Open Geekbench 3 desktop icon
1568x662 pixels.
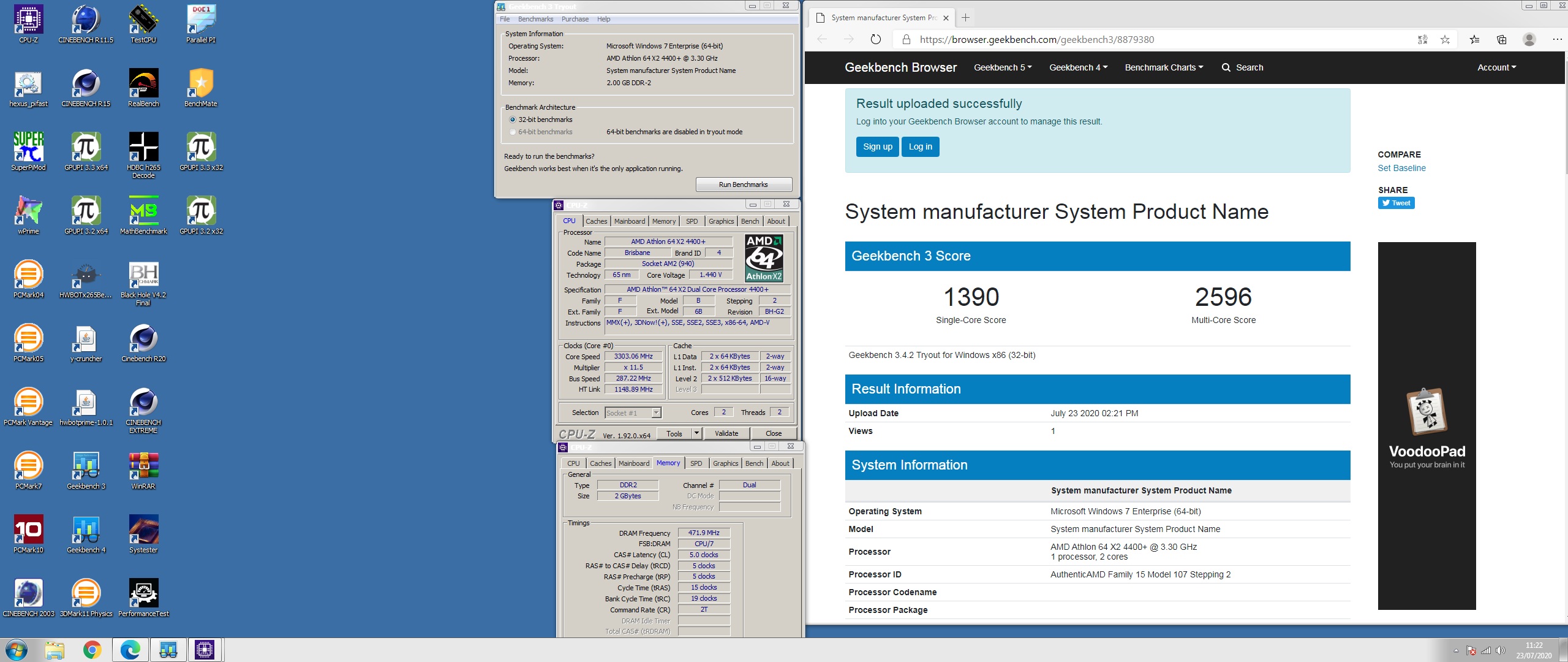[86, 471]
